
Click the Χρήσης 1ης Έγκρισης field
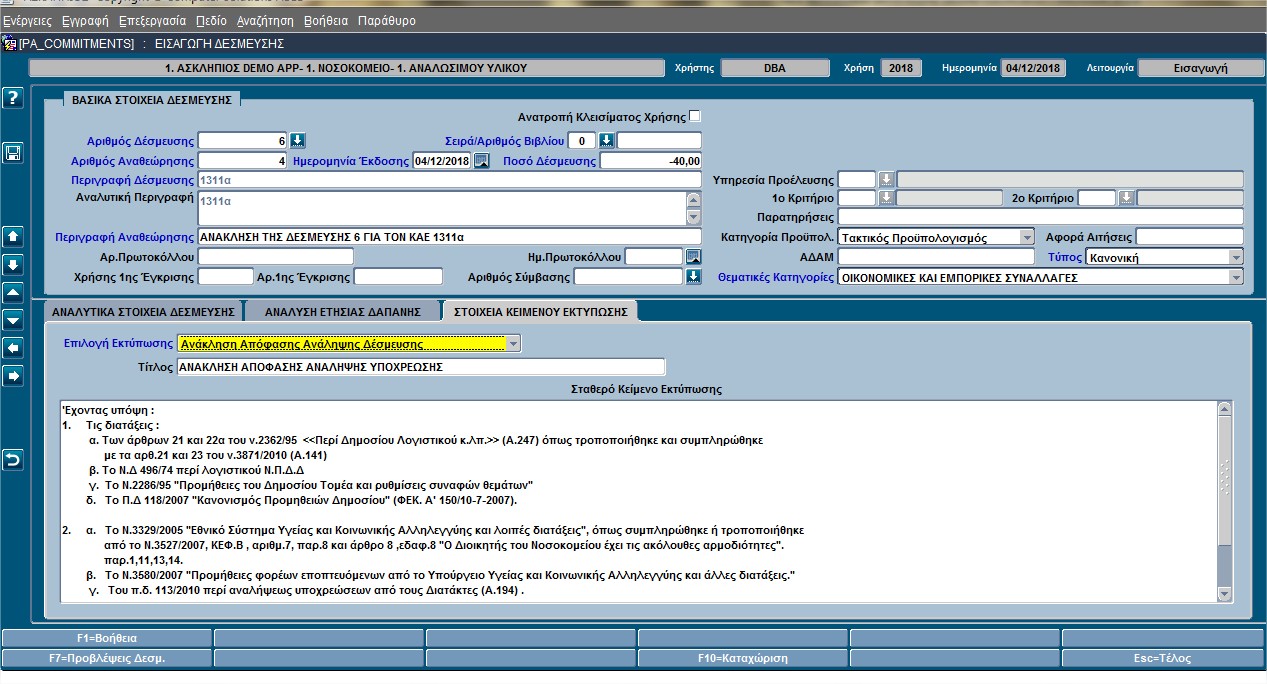[x=226, y=276]
